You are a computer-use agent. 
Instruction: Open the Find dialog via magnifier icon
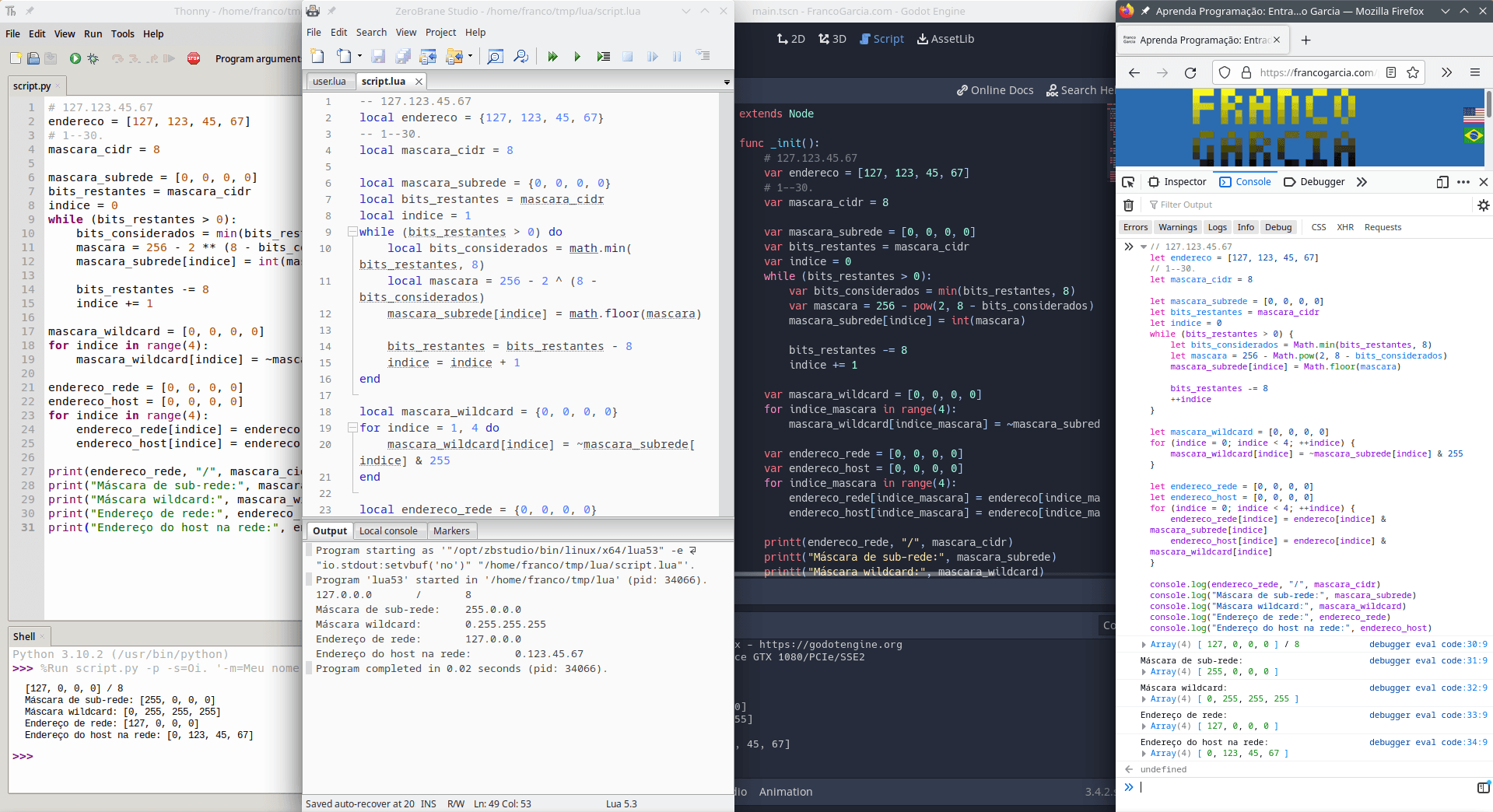pyautogui.click(x=496, y=56)
